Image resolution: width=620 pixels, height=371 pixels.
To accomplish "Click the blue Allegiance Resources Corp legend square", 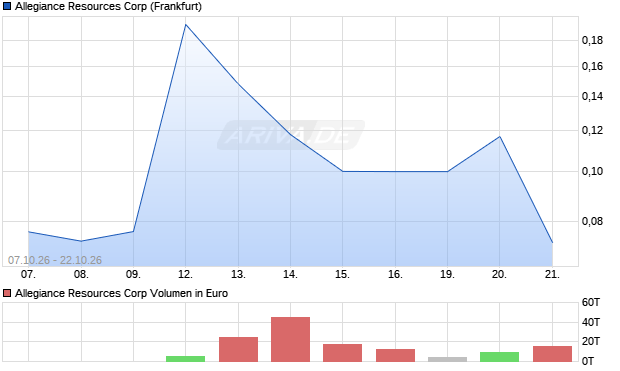I will coord(7,6).
